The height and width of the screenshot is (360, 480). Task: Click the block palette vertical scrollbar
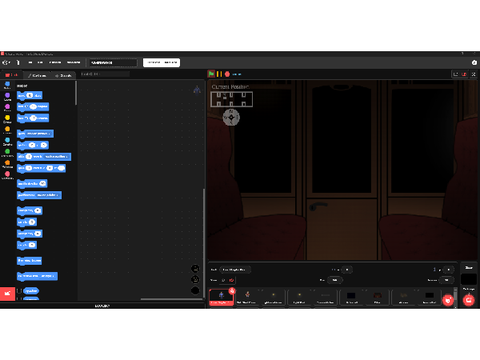click(x=76, y=93)
